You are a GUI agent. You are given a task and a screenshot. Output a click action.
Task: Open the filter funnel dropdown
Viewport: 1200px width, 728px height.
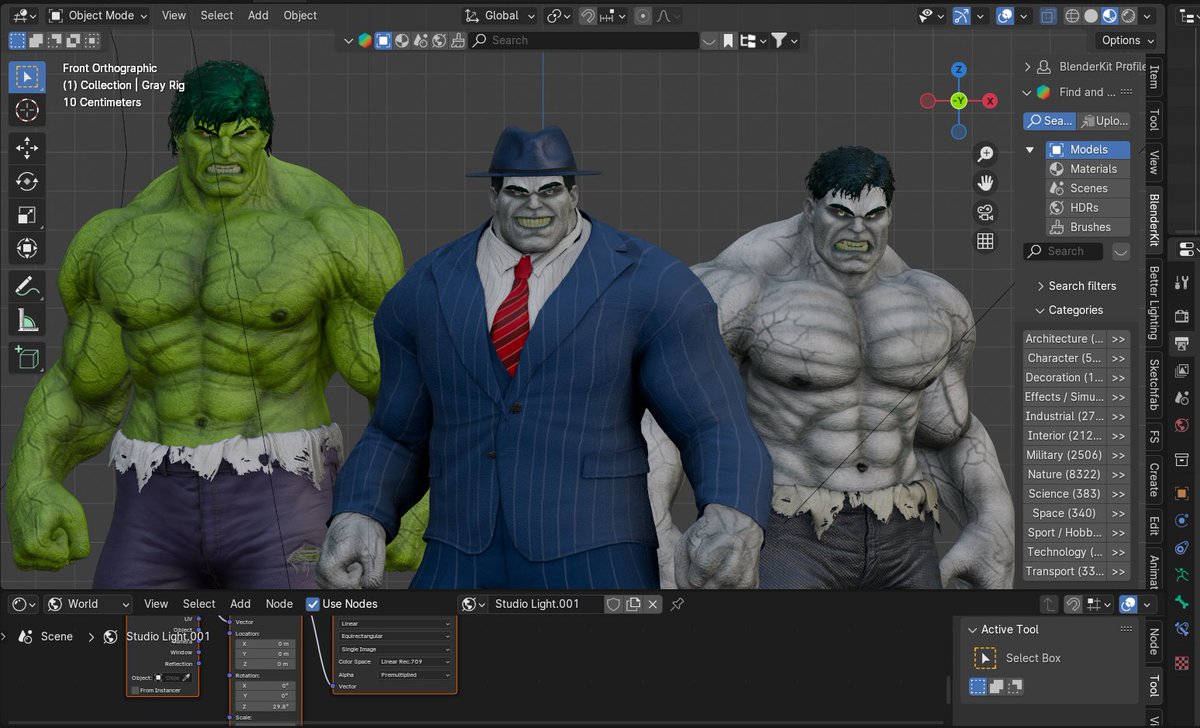click(784, 40)
